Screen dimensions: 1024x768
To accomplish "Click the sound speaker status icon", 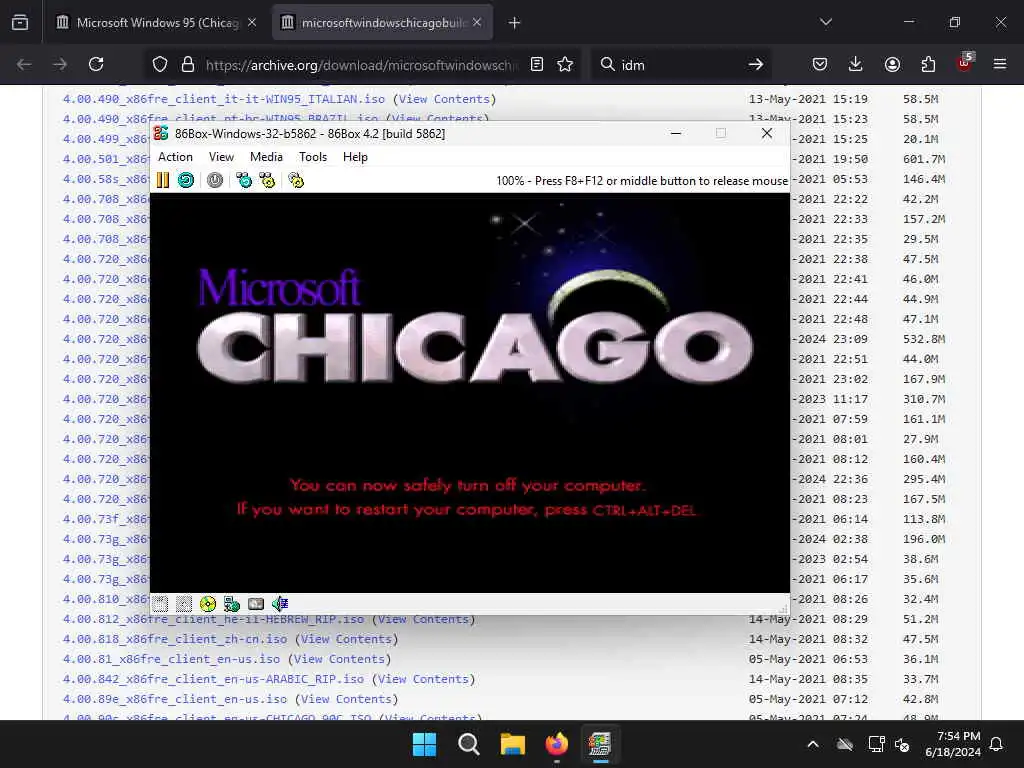I will click(x=280, y=604).
